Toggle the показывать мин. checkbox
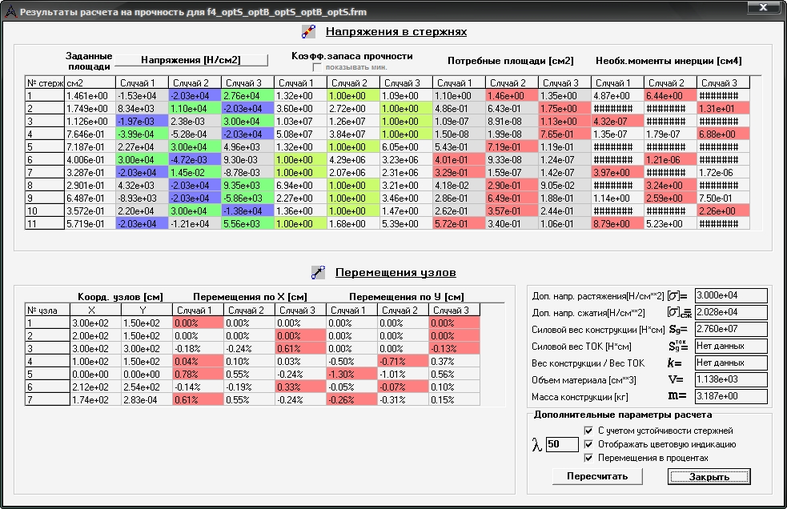This screenshot has width=787, height=509. point(317,67)
